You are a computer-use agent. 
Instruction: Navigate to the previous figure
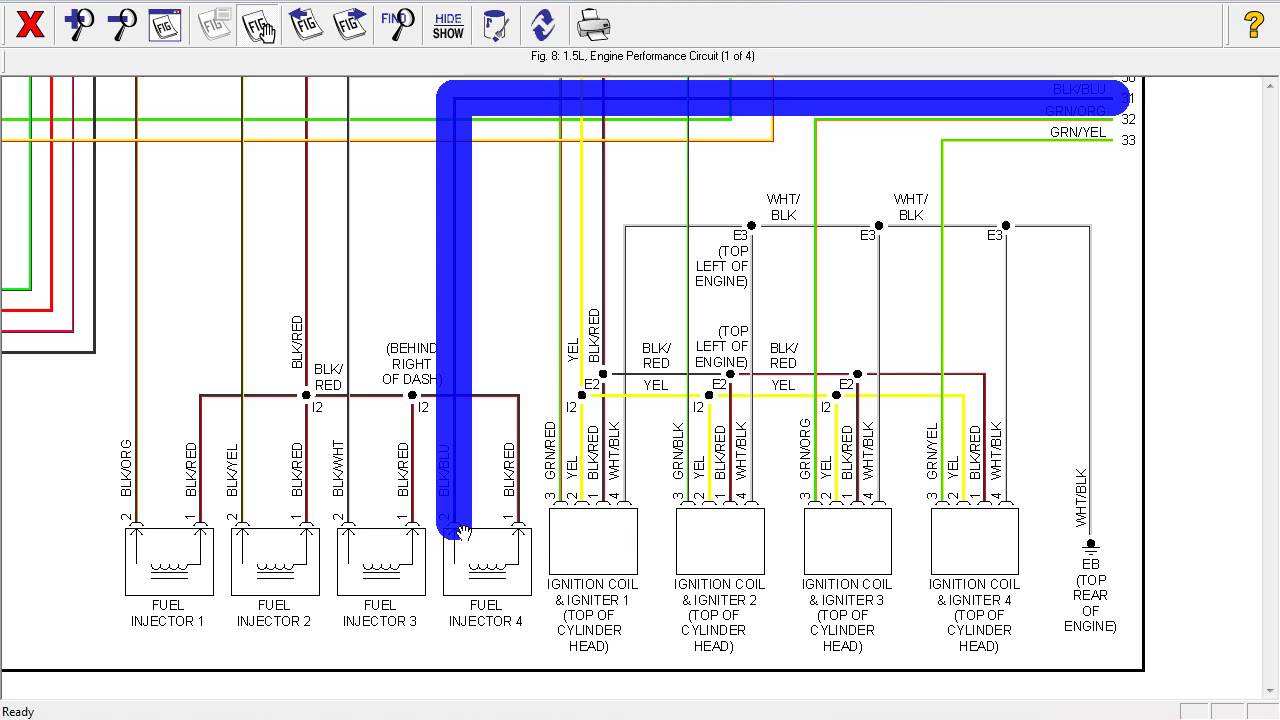pos(305,25)
